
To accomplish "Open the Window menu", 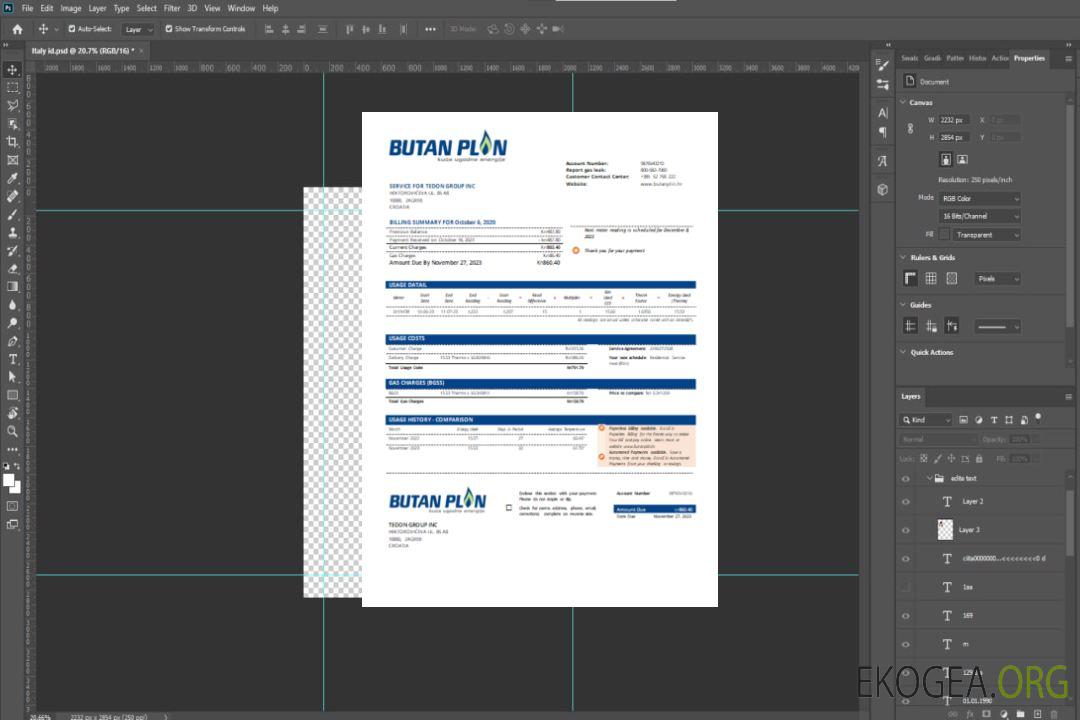I will (x=241, y=8).
